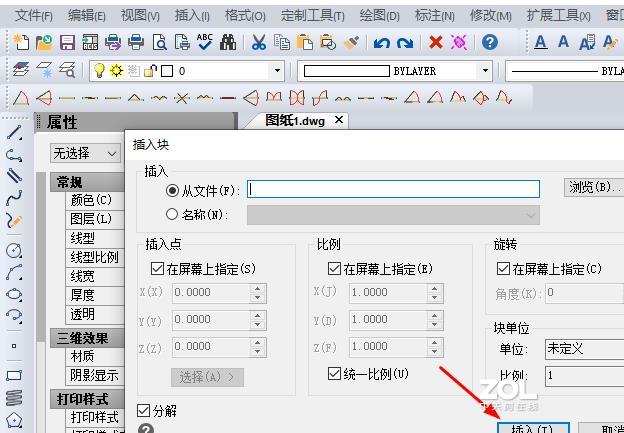This screenshot has height=433, width=624.
Task: Click the 比例 input field showing 1 under 块单位
Action: (x=584, y=375)
